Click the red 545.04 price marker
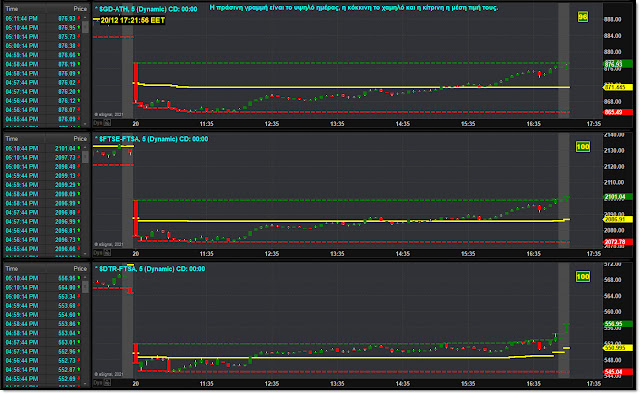The width and height of the screenshot is (640, 394). 617,372
